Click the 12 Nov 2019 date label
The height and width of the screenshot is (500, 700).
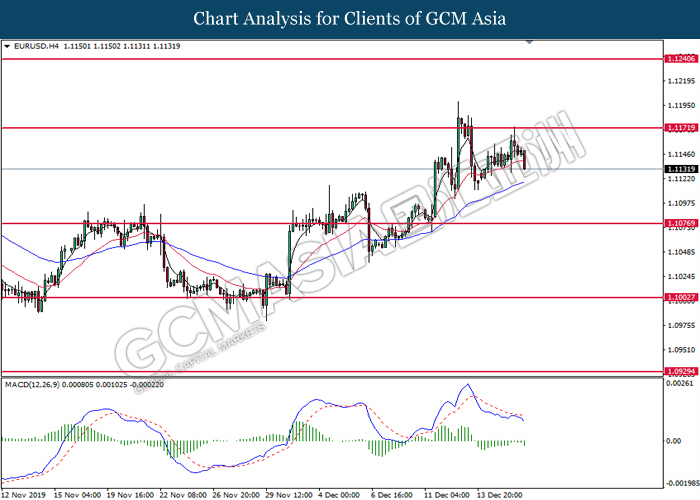point(24,493)
